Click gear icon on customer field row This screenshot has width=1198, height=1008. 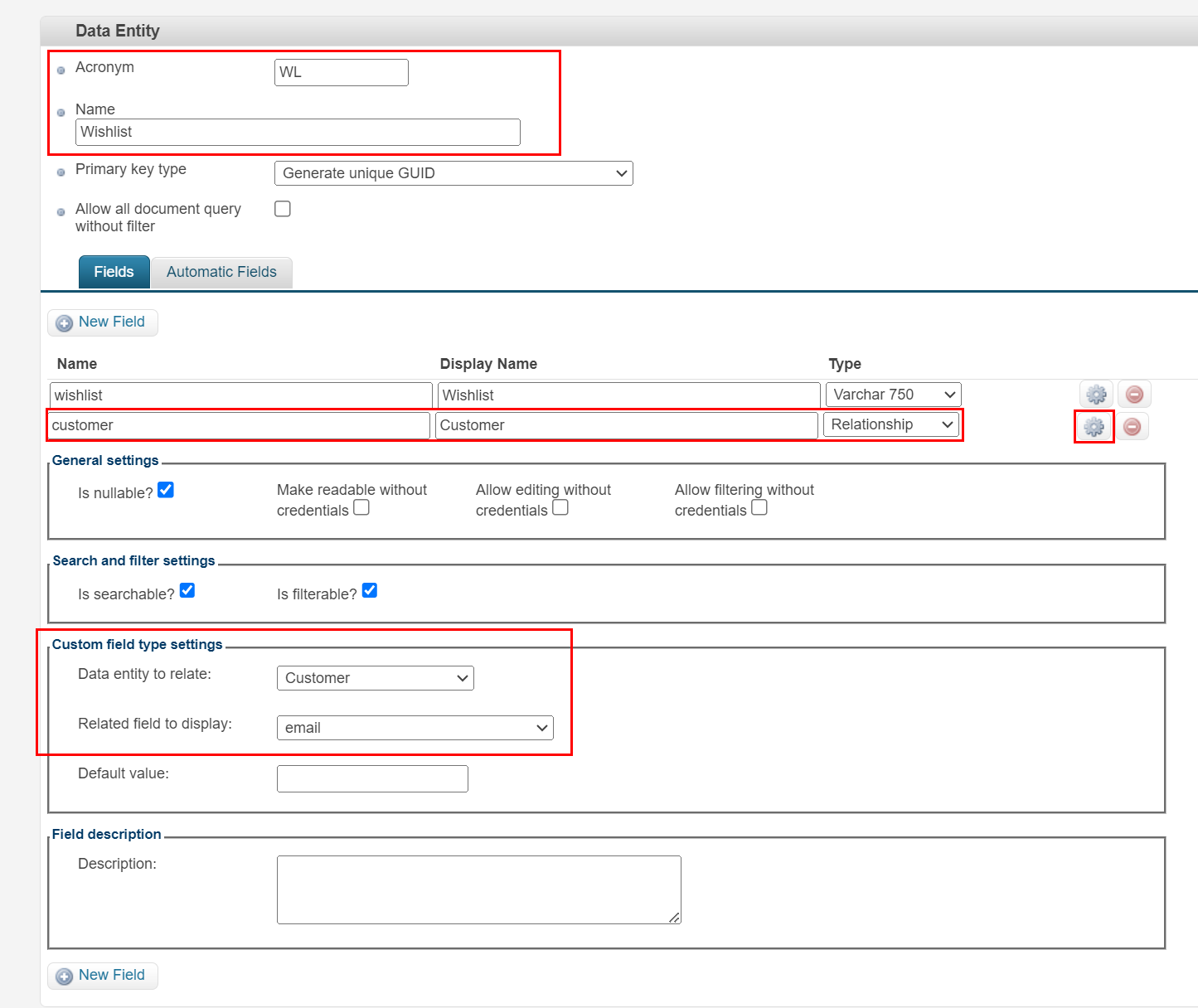1094,426
